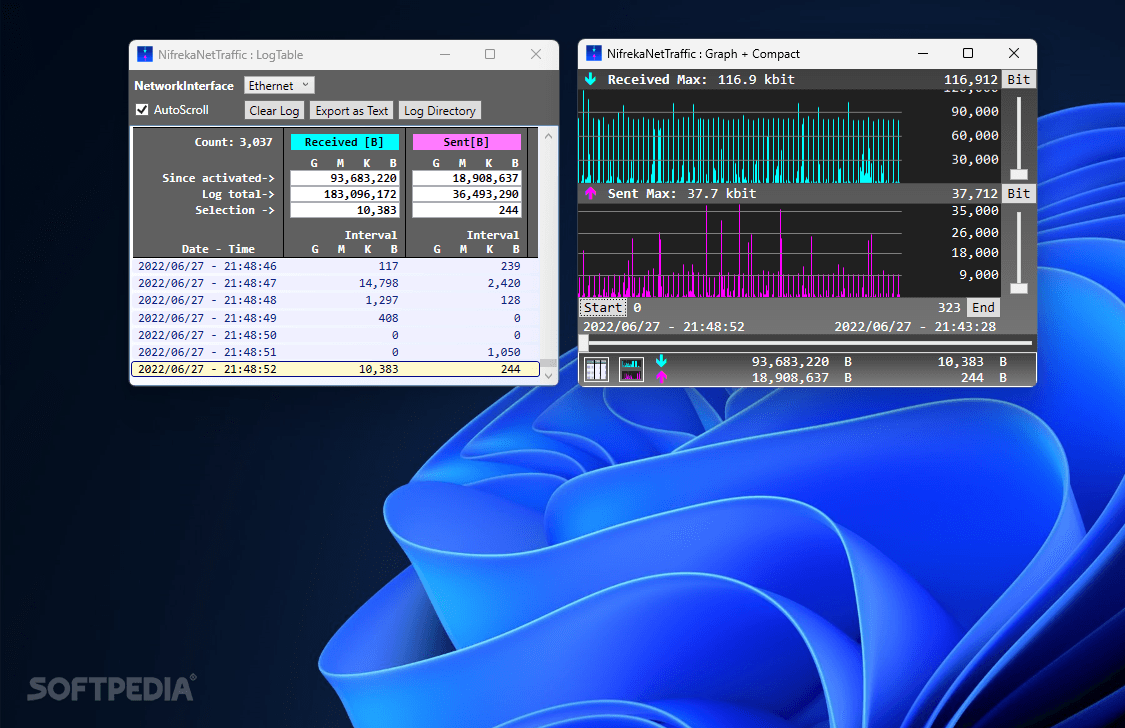The image size is (1125, 728).
Task: Click the magenta Sent traffic graph area
Action: [x=739, y=250]
